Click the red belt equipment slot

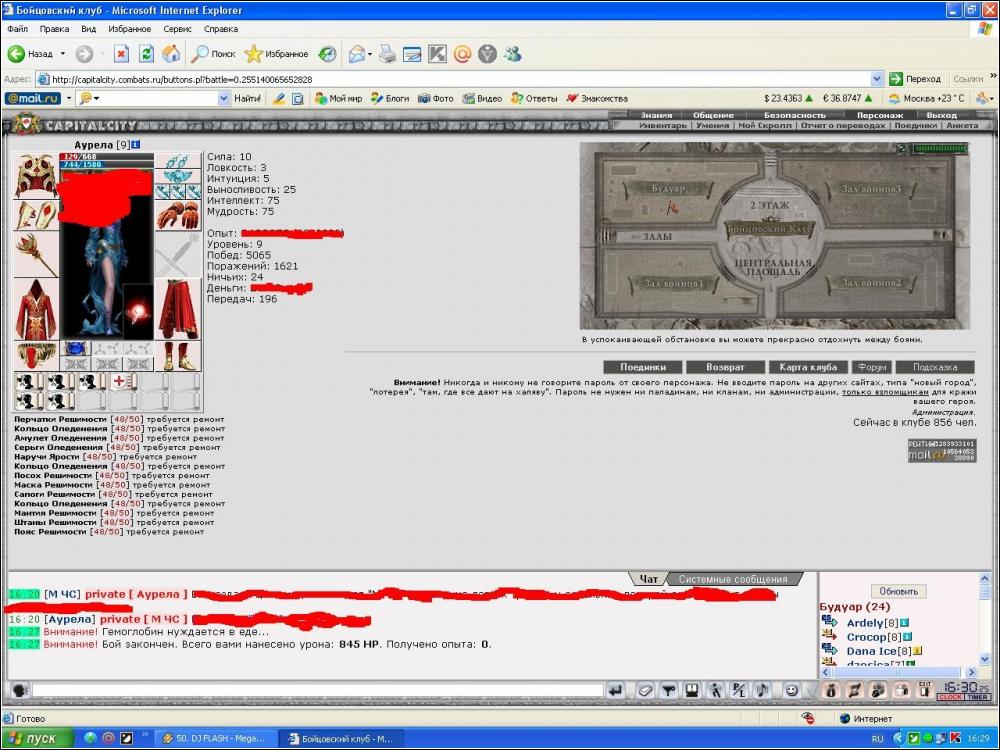click(36, 356)
